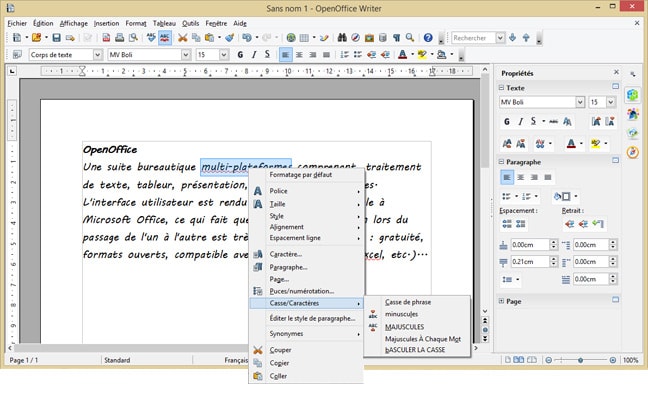Adjust the zoom slider handle

tap(580, 360)
